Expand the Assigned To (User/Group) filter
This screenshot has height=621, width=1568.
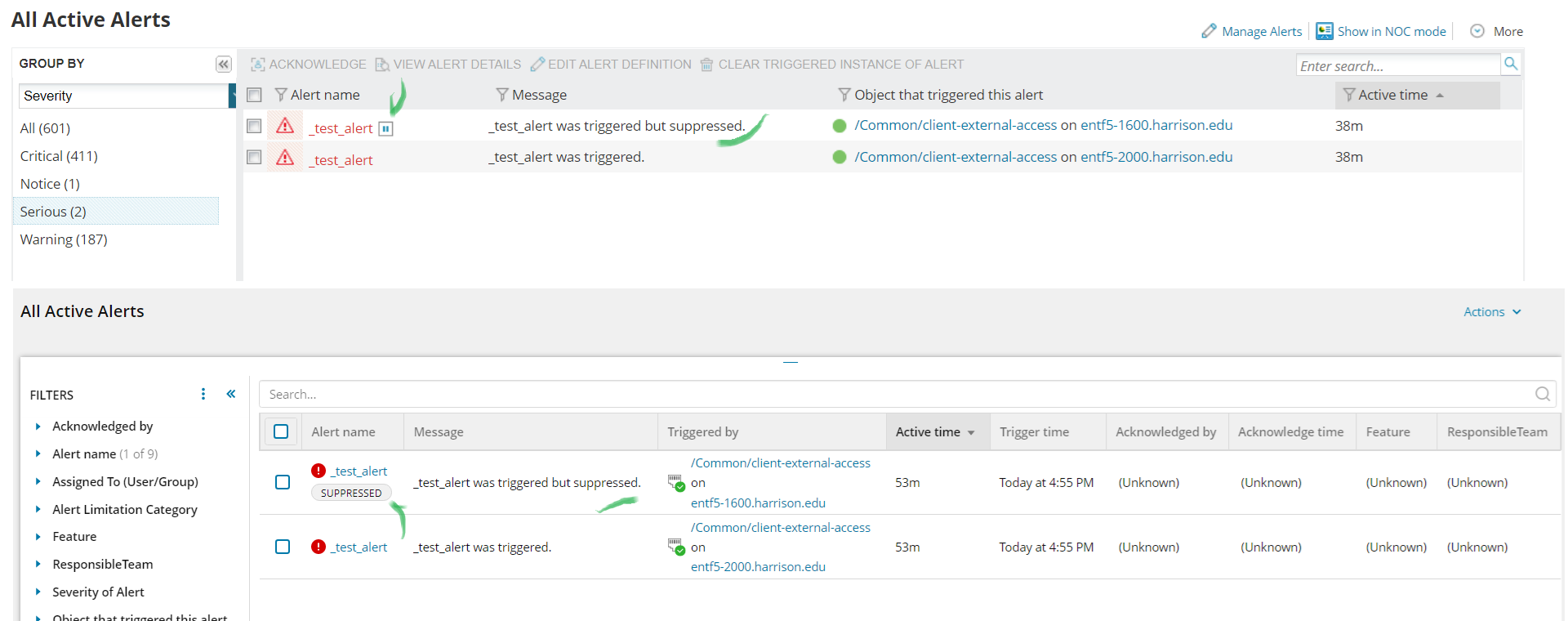click(38, 481)
